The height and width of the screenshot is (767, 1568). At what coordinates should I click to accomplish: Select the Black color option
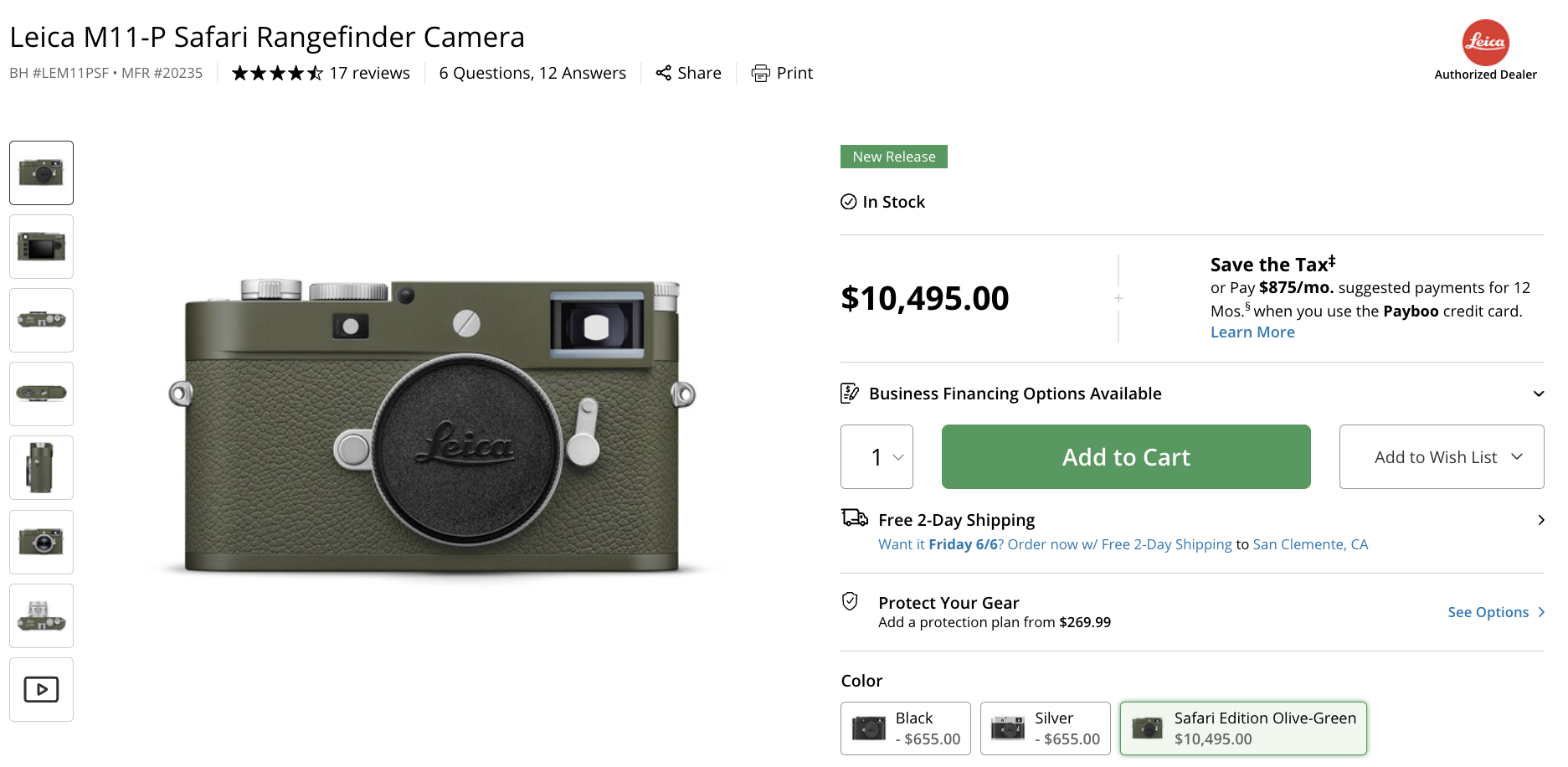pos(906,728)
